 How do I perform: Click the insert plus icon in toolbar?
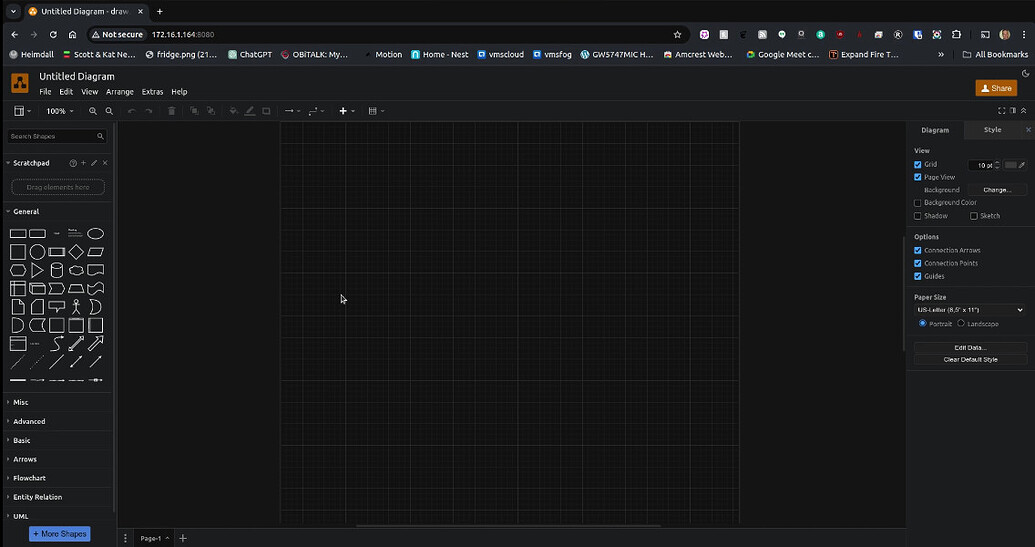click(x=343, y=111)
